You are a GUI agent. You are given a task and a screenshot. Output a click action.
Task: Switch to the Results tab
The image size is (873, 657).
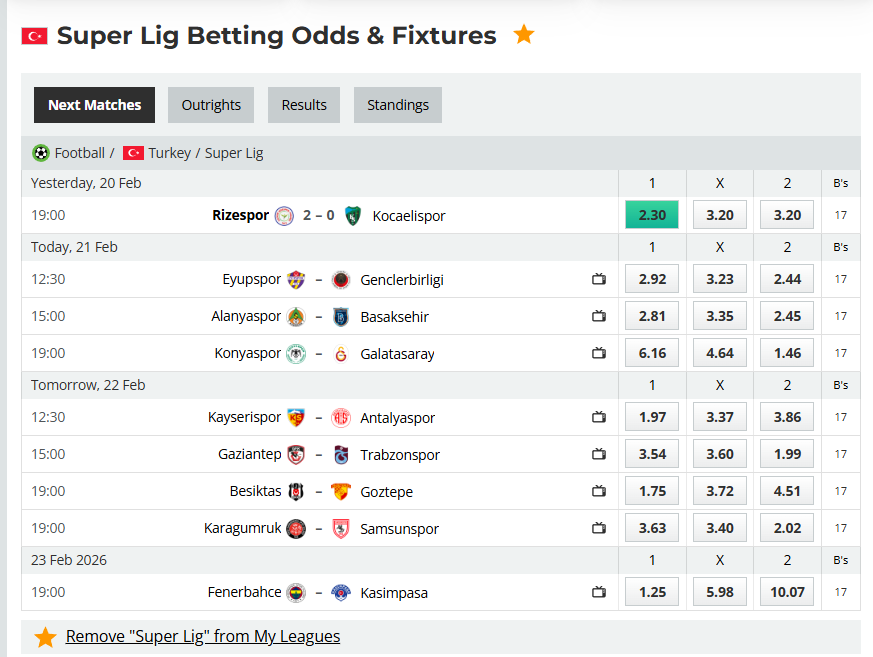click(303, 104)
